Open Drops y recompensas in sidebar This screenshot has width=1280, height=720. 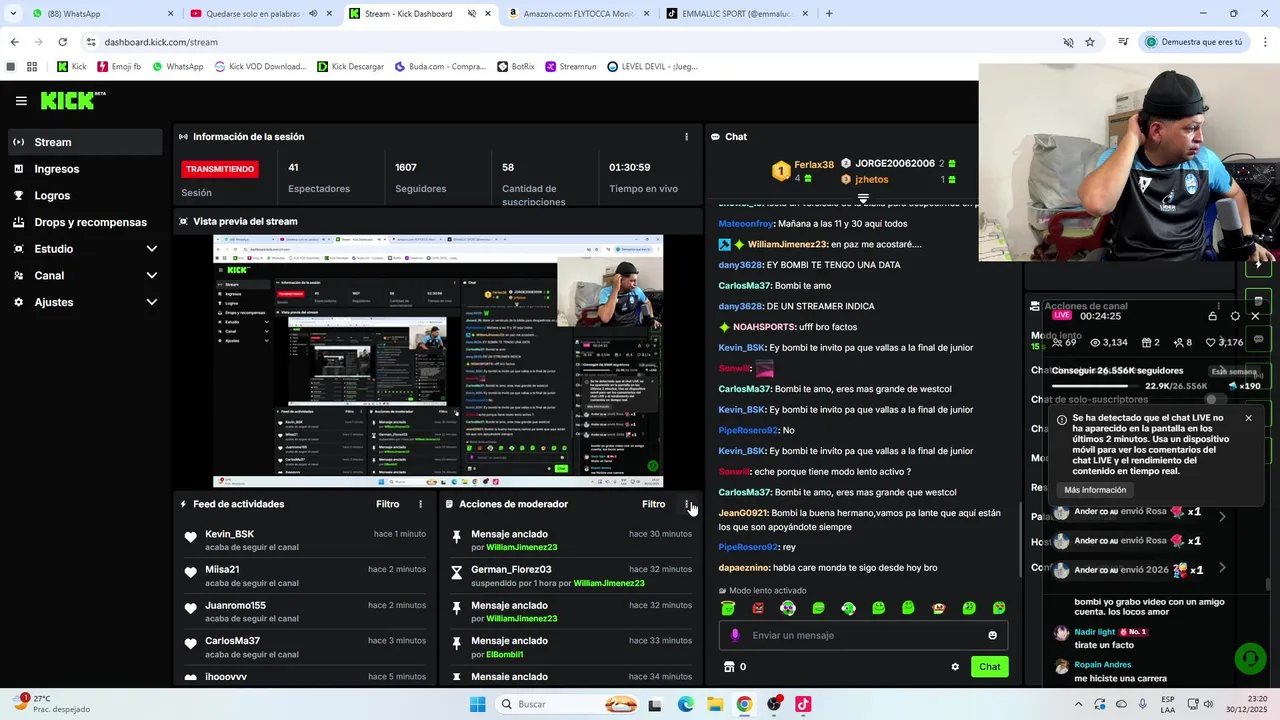click(x=86, y=222)
